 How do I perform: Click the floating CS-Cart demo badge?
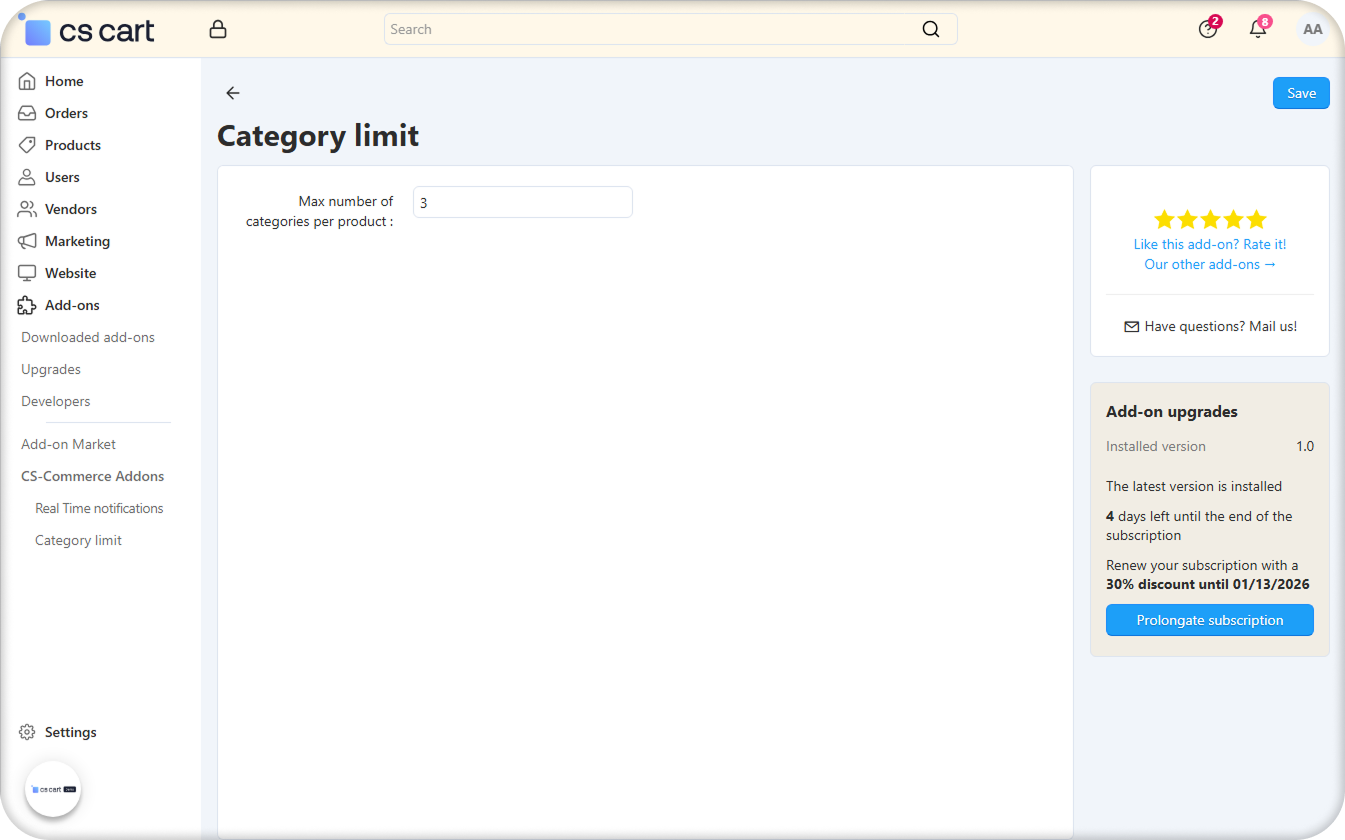point(53,789)
